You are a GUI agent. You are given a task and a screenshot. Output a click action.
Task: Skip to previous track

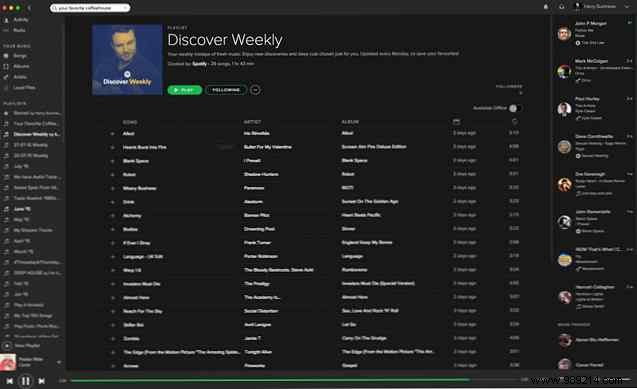coord(9,381)
